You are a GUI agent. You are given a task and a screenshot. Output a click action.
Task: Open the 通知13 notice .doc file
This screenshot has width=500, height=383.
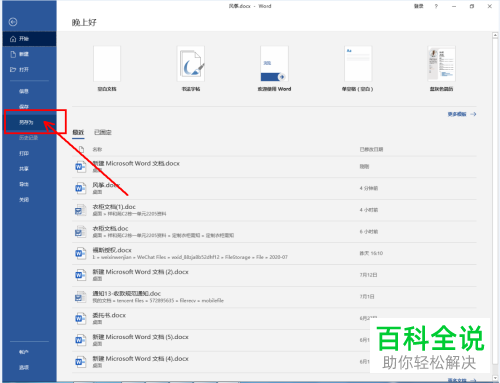274,297
